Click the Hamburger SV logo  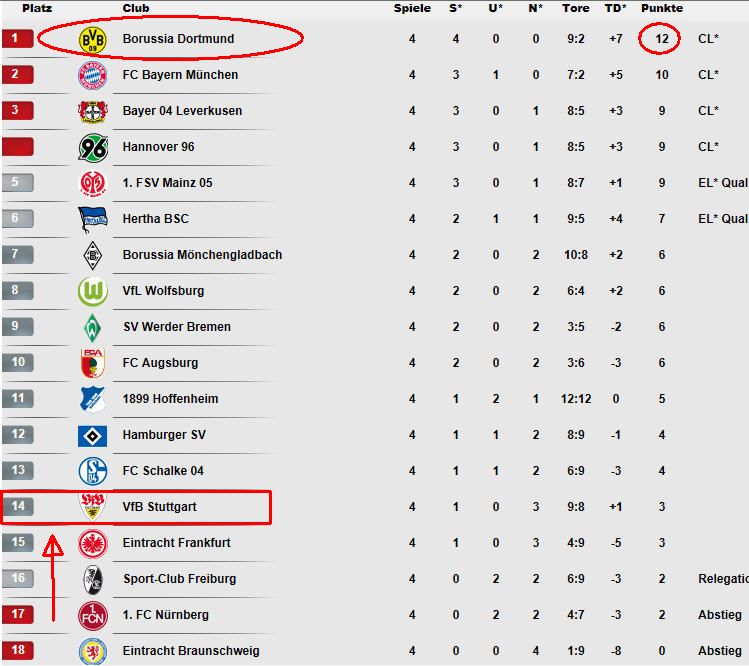tap(92, 435)
